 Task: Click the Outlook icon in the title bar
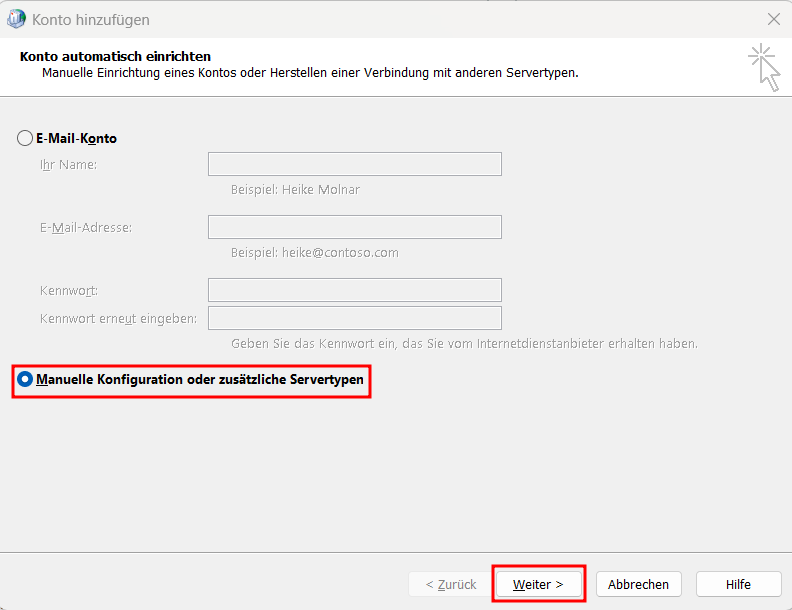17,19
